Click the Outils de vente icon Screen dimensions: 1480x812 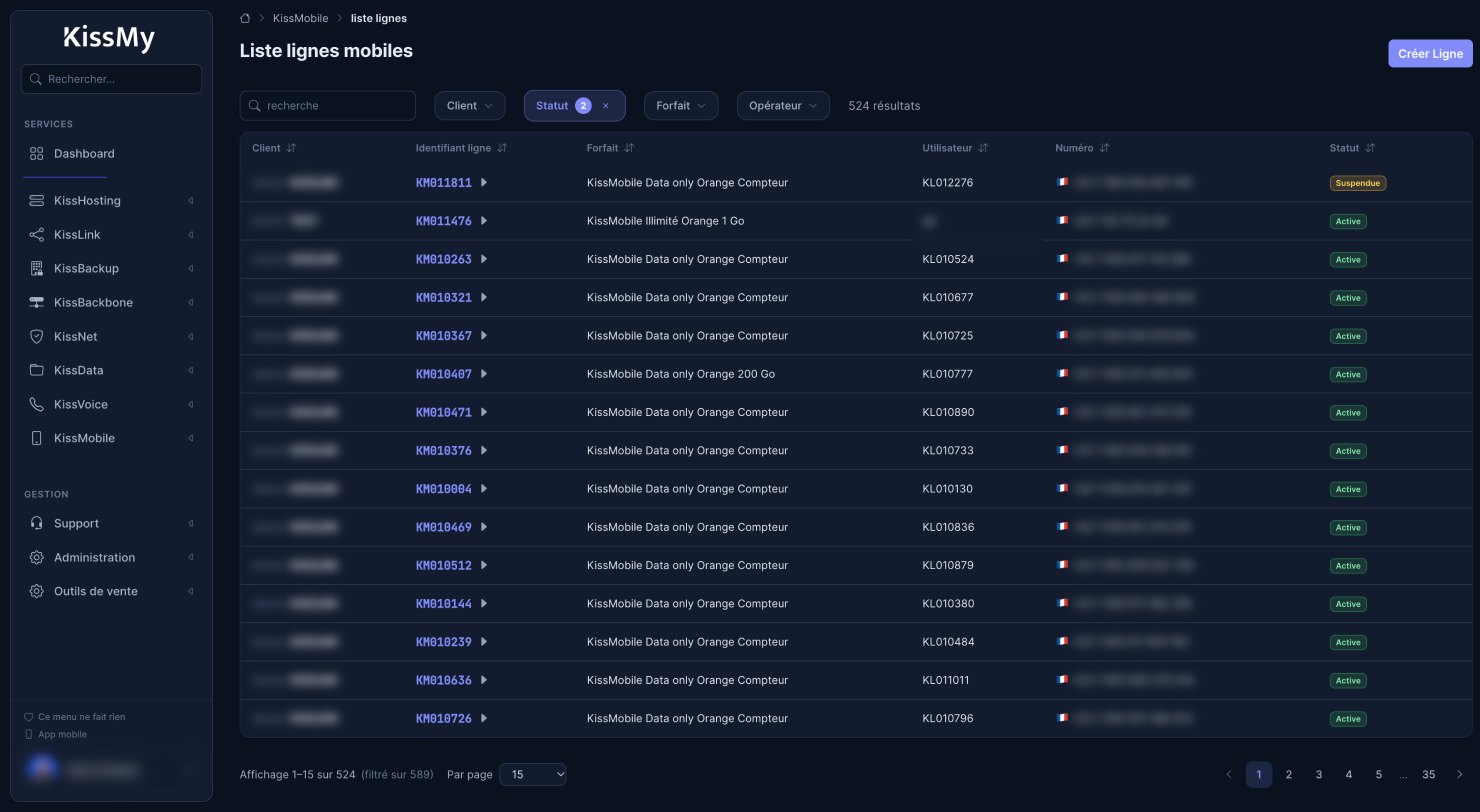[37, 592]
